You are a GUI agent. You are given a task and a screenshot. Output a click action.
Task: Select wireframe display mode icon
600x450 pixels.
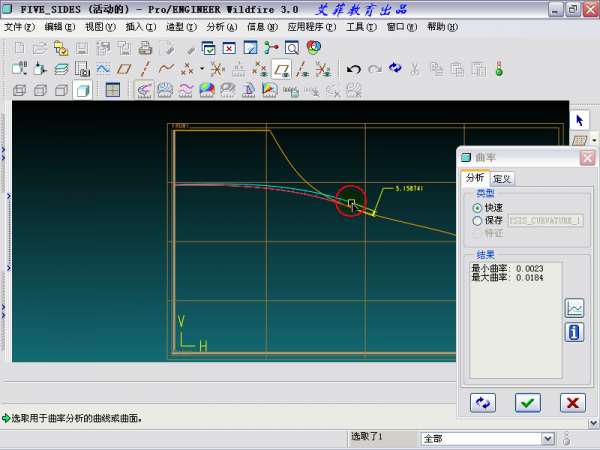(20, 90)
